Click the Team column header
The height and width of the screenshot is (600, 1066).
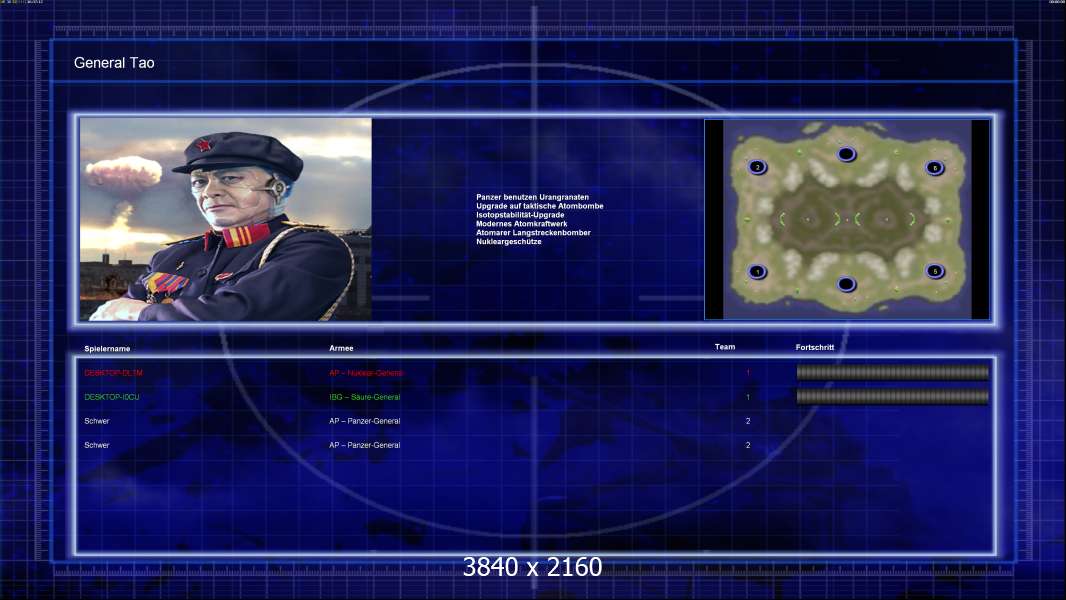(725, 347)
